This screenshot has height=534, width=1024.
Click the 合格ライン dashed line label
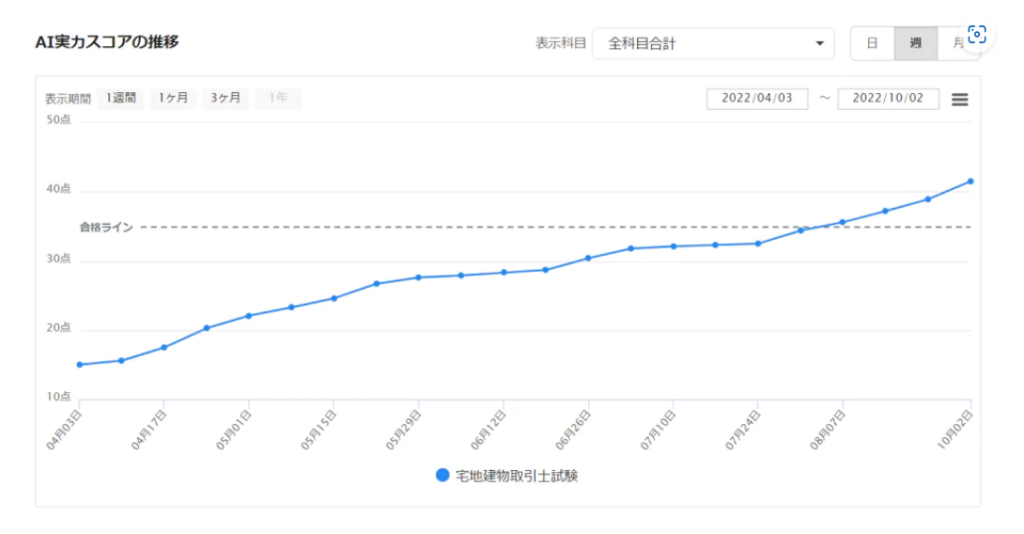106,227
